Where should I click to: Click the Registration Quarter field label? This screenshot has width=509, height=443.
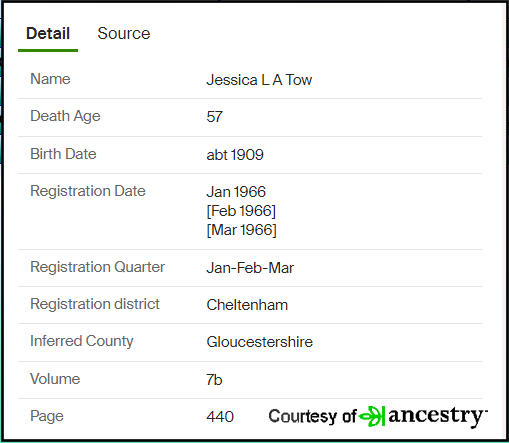click(98, 267)
